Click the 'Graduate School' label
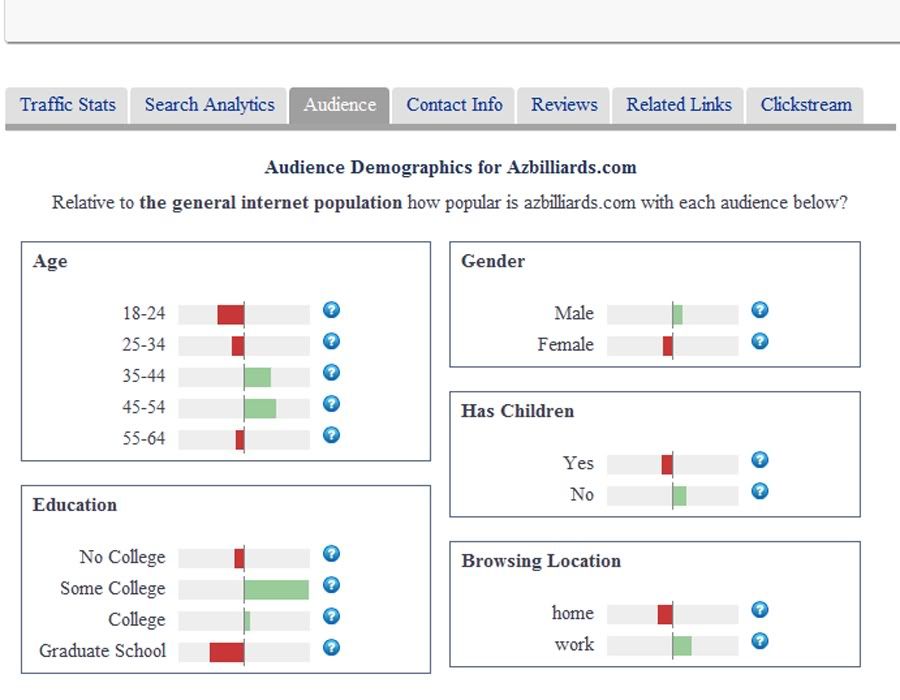 pos(103,651)
